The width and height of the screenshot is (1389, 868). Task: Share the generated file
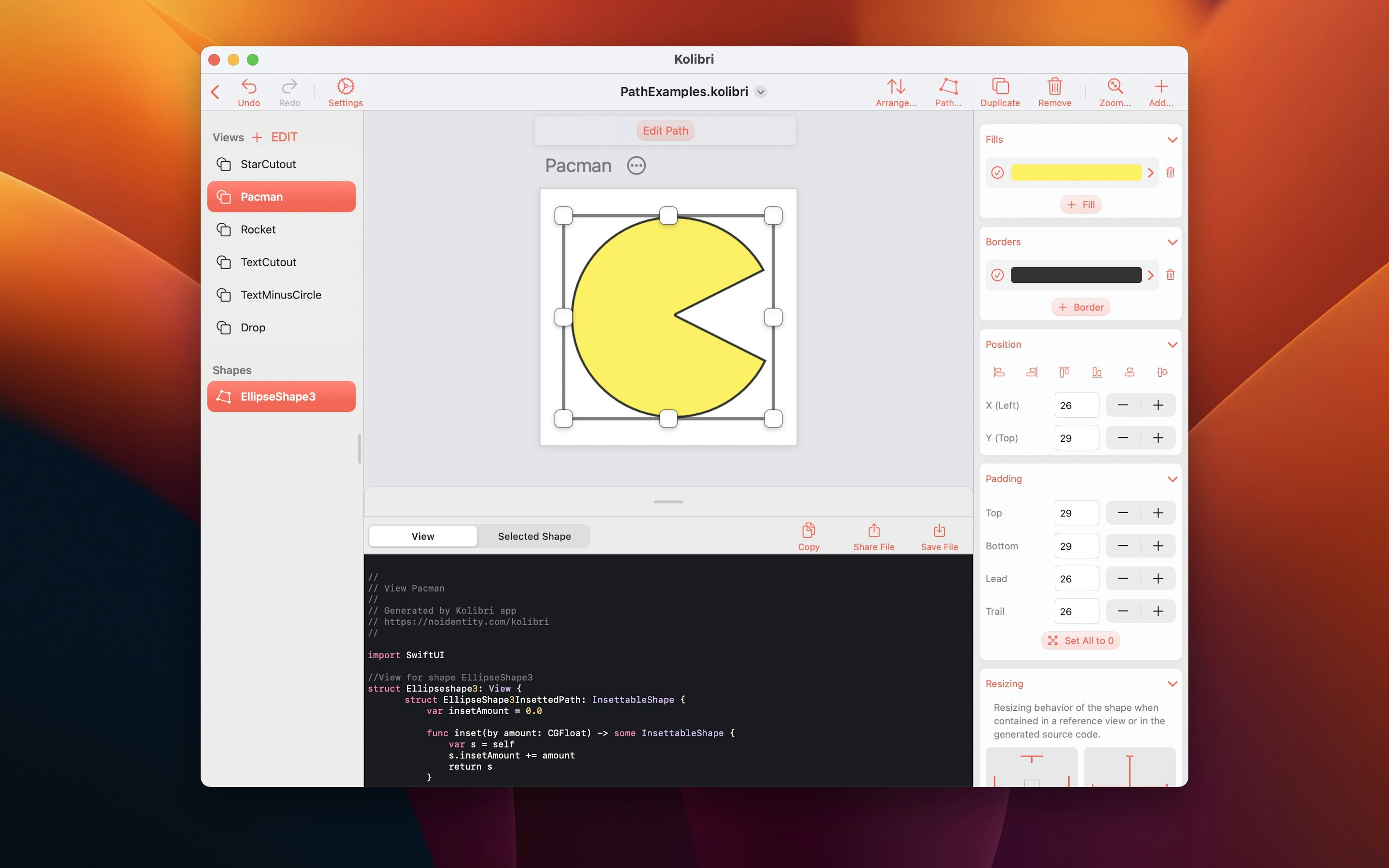tap(873, 537)
